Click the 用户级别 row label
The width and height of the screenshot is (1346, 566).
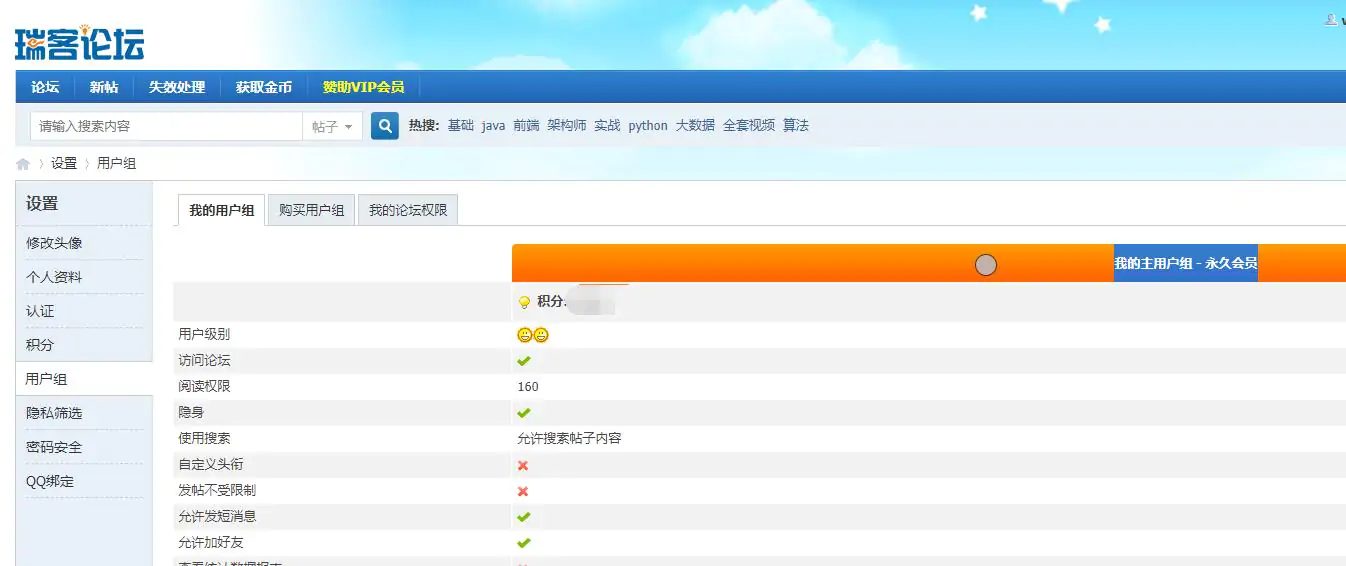[204, 334]
